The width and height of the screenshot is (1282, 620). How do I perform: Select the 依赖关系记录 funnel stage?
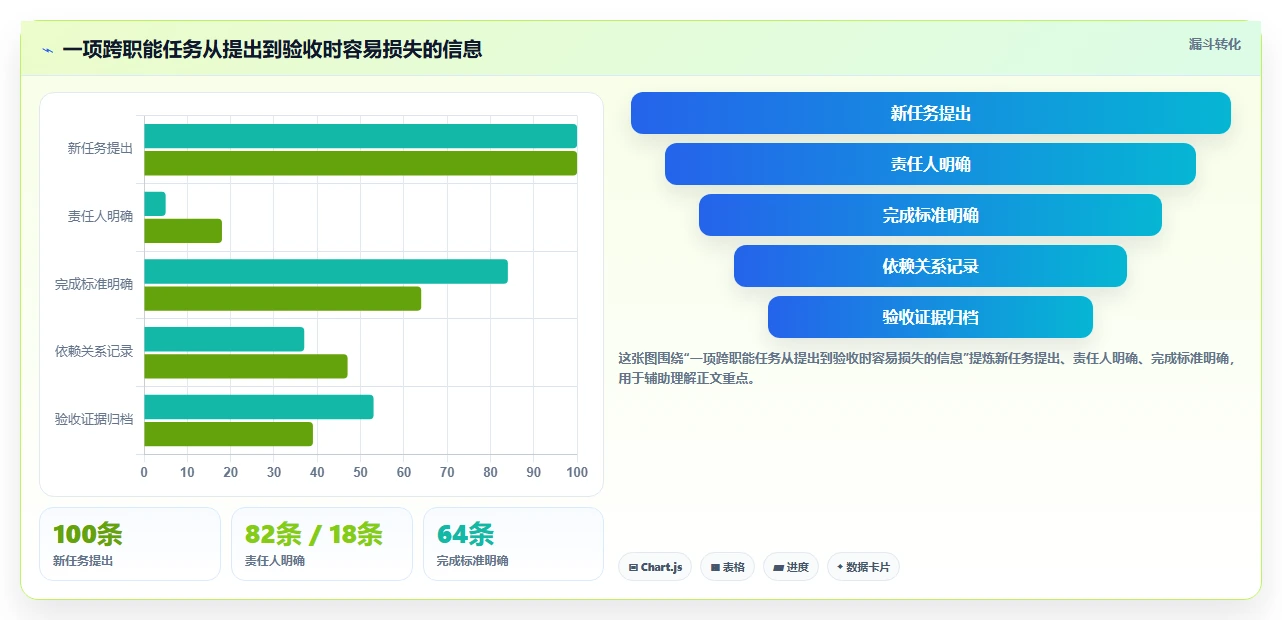point(931,266)
